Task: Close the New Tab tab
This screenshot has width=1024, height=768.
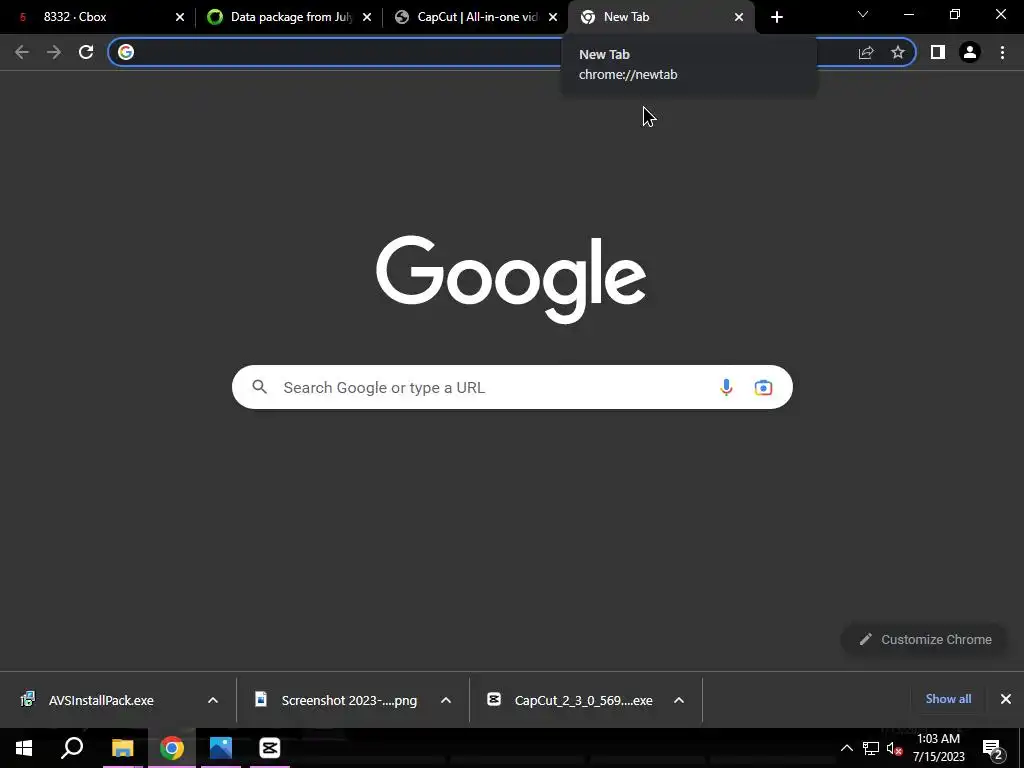Action: pos(739,17)
